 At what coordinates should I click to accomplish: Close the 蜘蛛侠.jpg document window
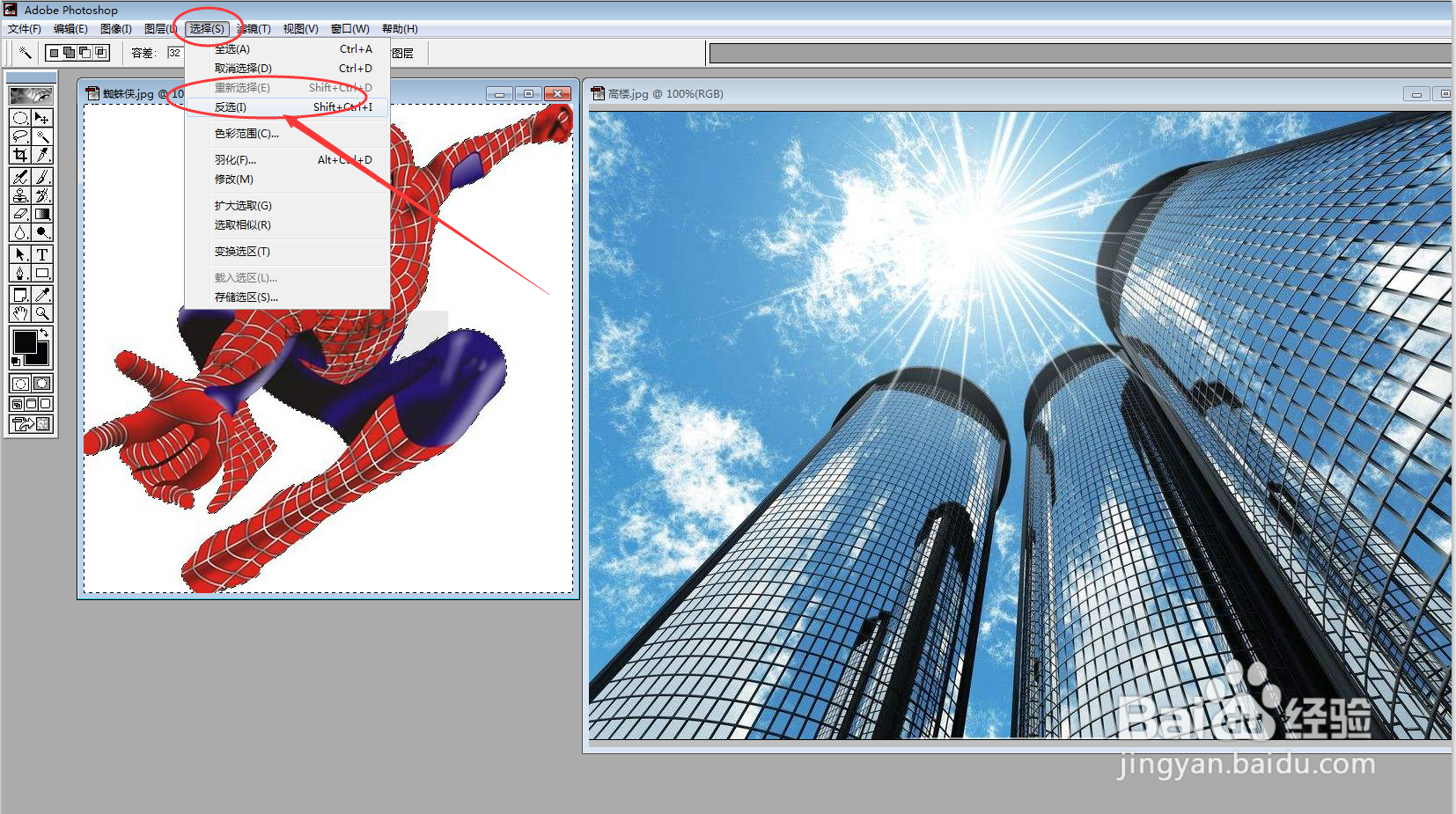tap(557, 93)
